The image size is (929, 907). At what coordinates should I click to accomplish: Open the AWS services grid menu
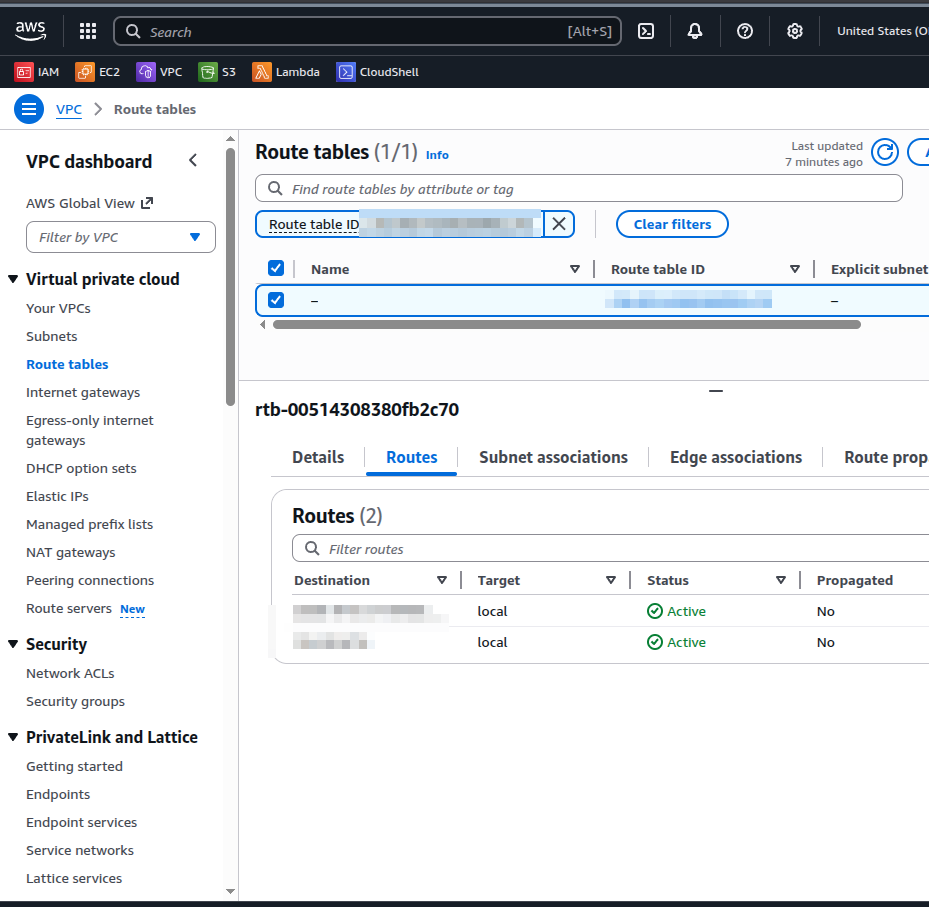tap(88, 31)
